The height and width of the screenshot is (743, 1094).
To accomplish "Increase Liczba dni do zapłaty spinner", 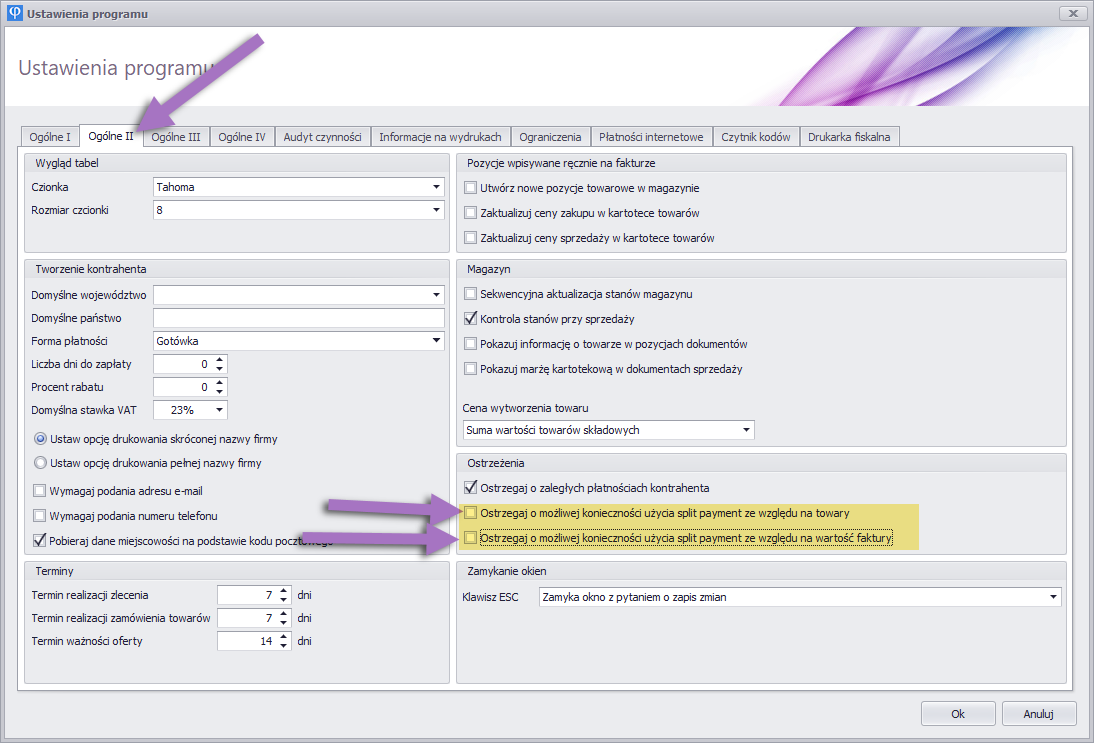I will pyautogui.click(x=220, y=360).
